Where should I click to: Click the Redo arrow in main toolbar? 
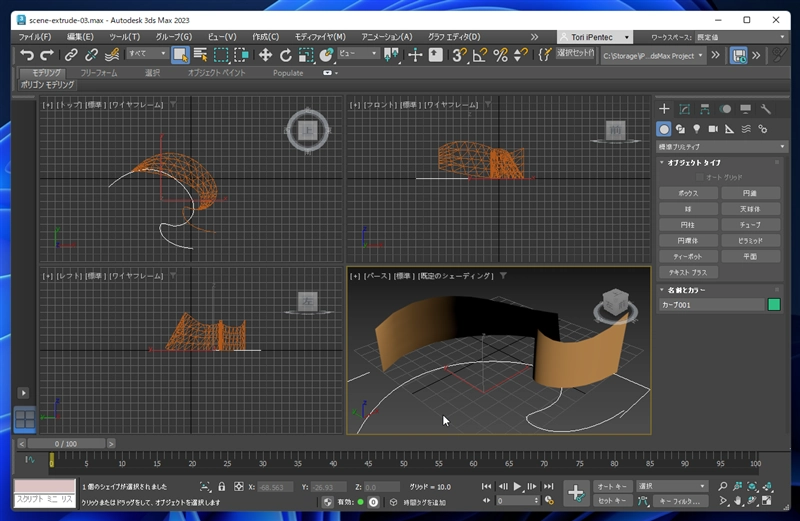[47, 55]
